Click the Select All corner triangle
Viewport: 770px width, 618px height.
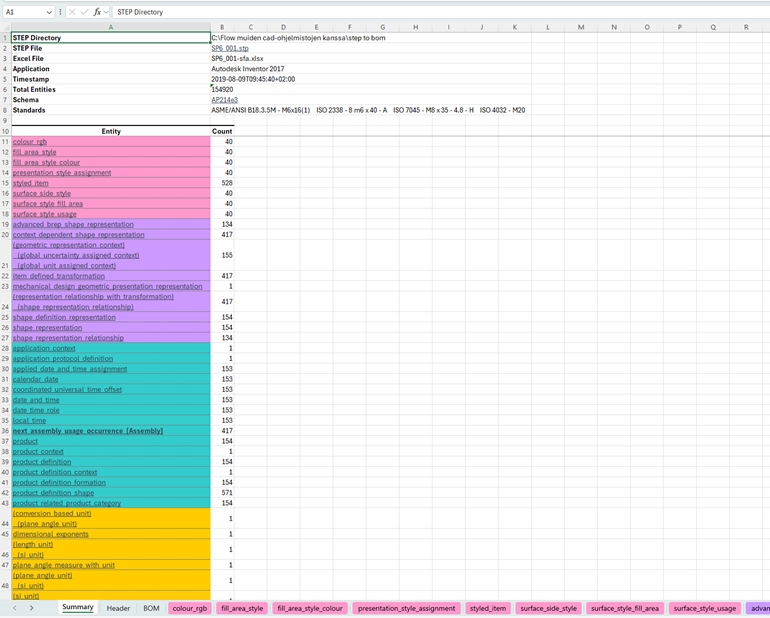(5, 27)
